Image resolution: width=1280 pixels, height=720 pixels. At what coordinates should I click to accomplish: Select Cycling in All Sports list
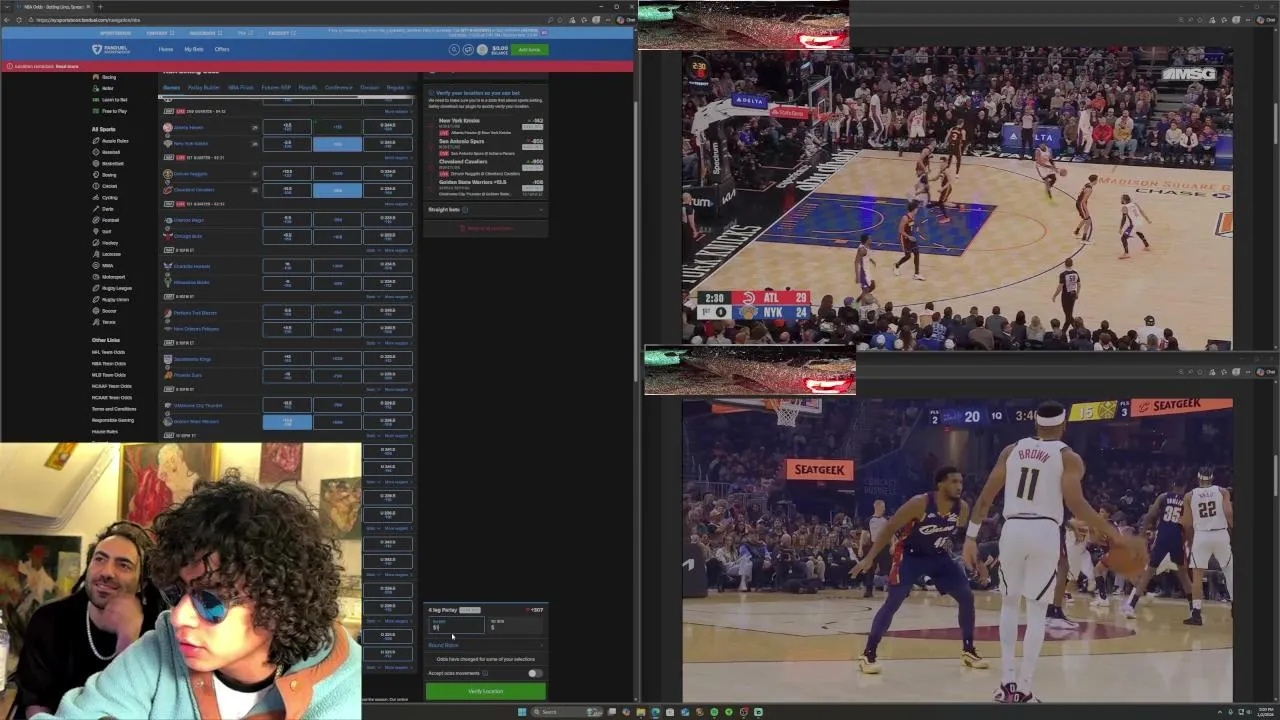109,197
